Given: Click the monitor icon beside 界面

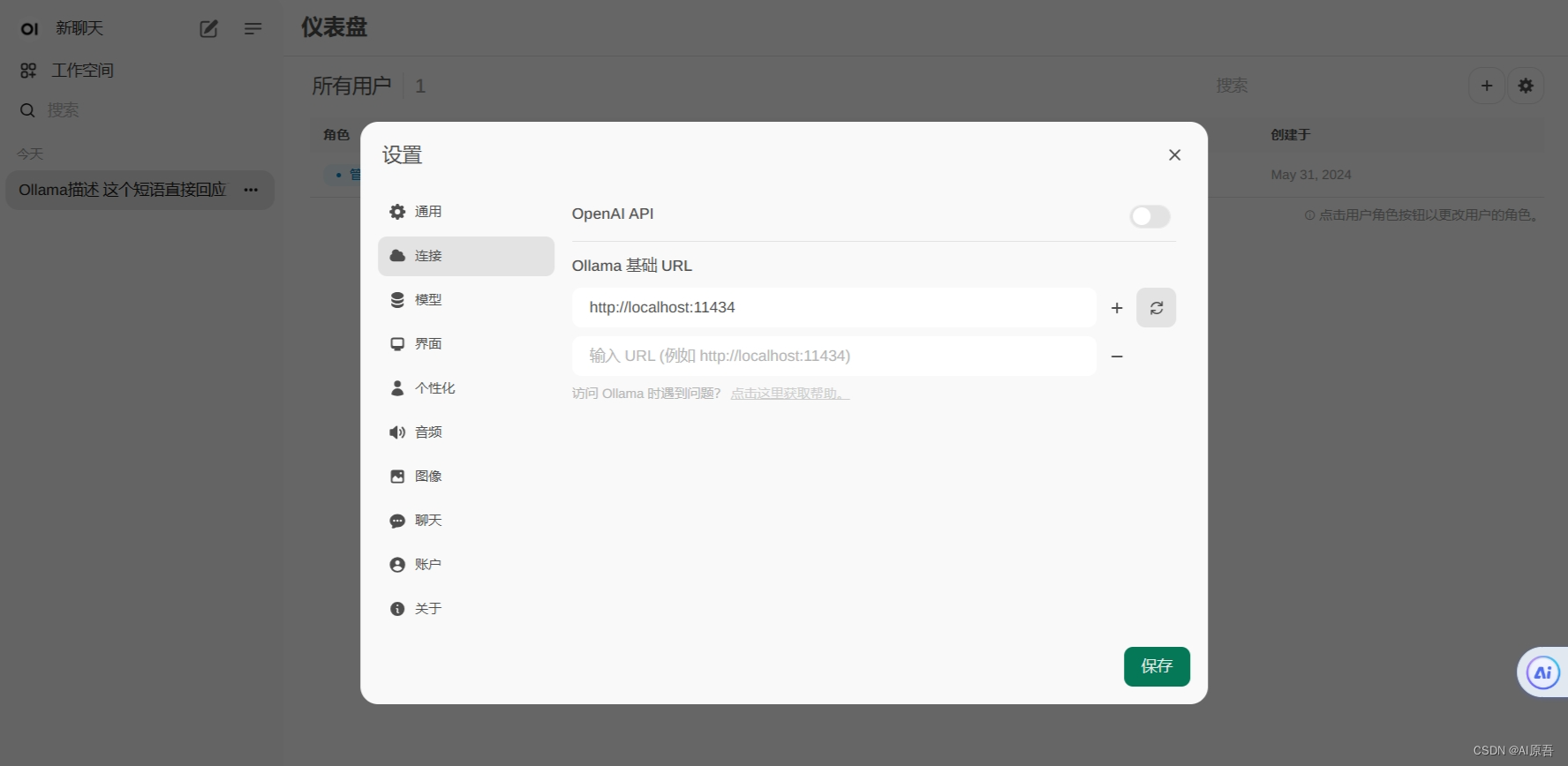Looking at the screenshot, I should coord(397,344).
